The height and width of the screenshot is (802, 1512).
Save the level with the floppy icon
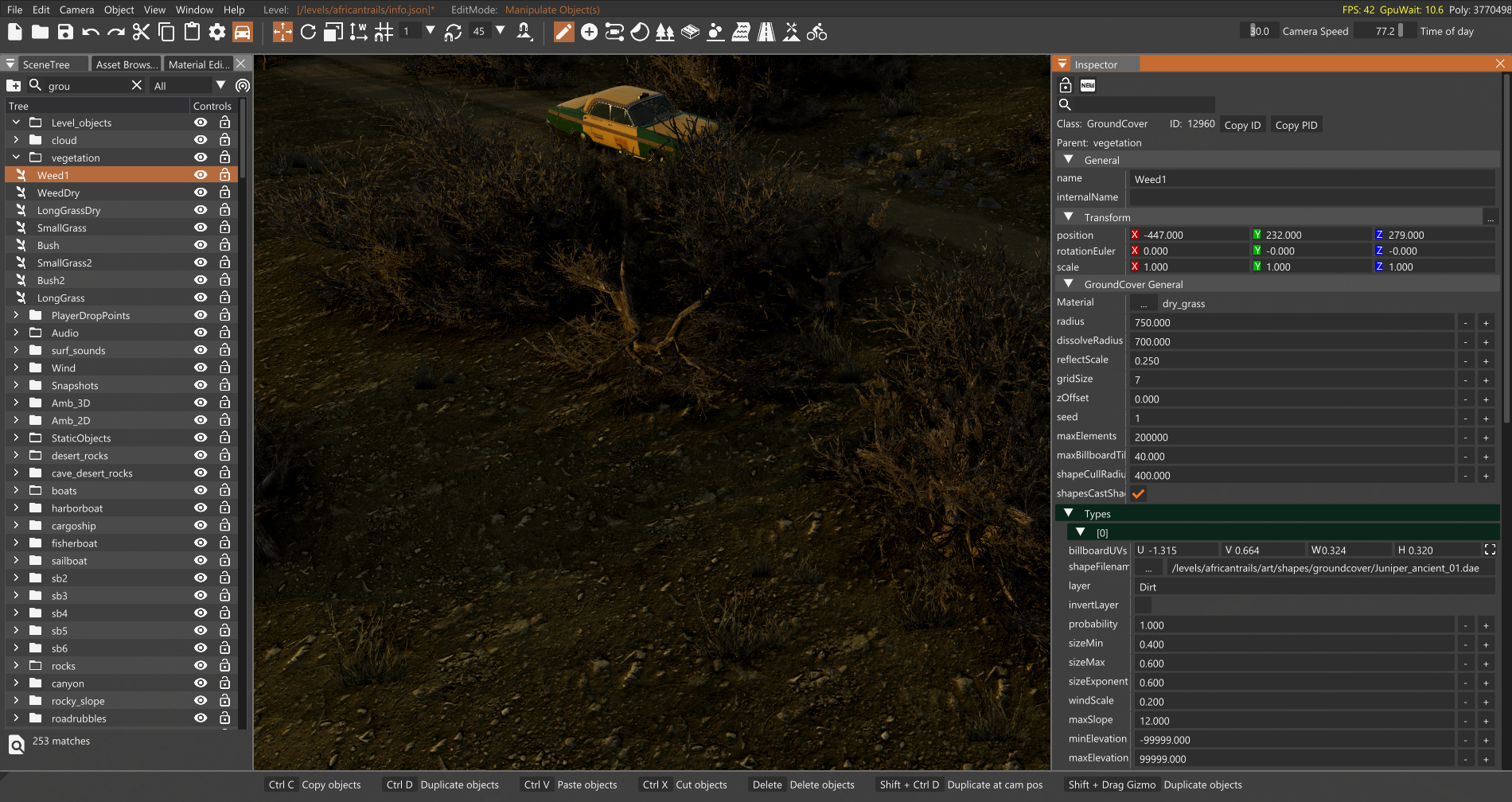click(x=65, y=32)
